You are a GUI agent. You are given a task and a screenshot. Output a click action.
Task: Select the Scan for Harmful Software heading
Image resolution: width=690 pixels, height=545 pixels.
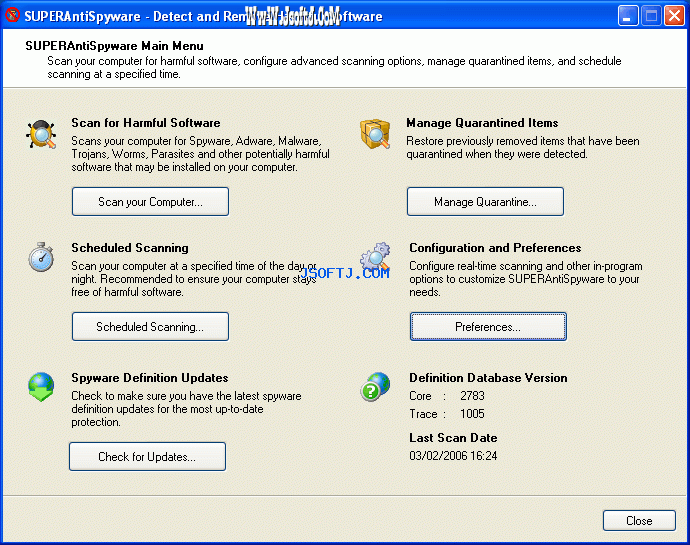[146, 123]
